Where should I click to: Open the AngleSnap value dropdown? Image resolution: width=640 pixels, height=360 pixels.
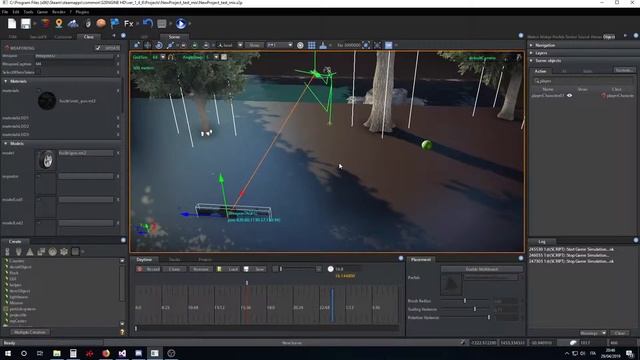coord(216,57)
